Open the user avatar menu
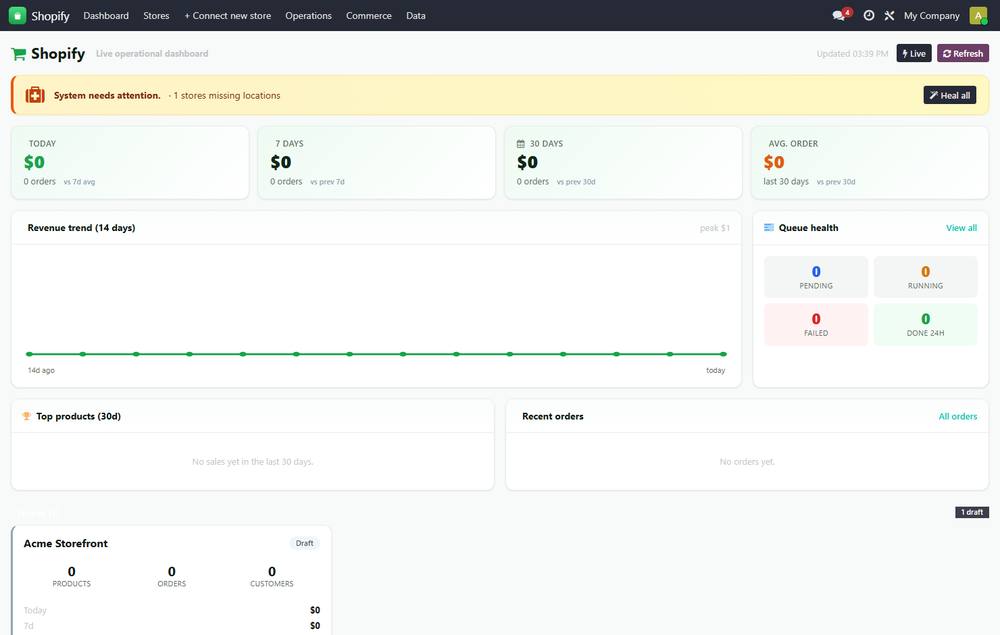 coord(978,15)
